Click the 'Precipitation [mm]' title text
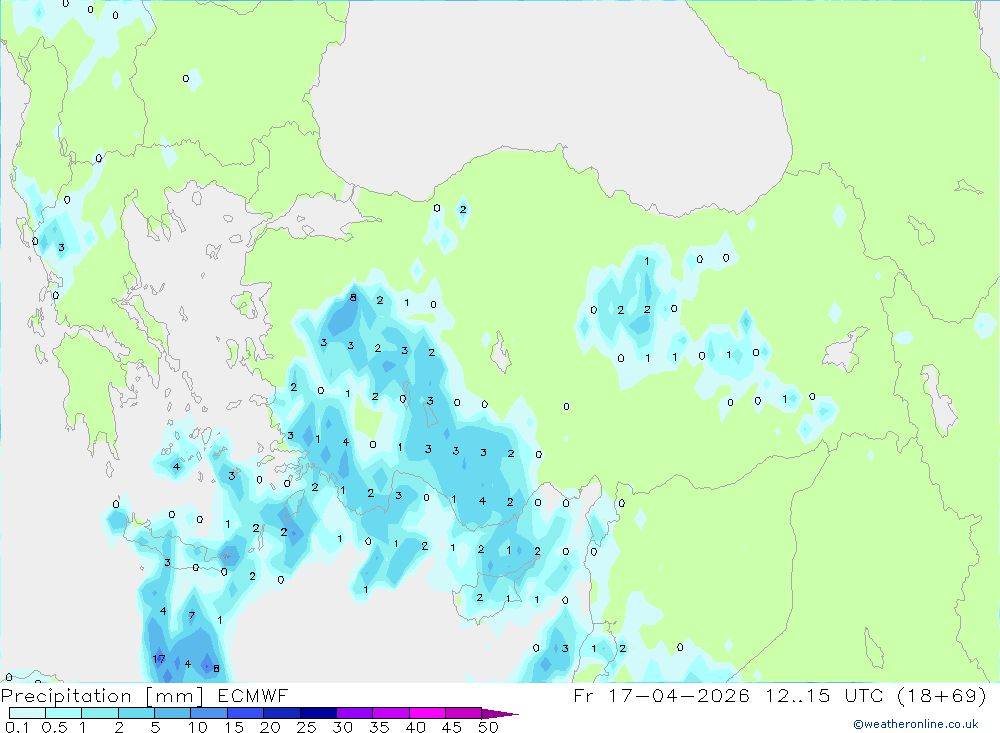Viewport: 1000px width, 733px height. [x=103, y=696]
